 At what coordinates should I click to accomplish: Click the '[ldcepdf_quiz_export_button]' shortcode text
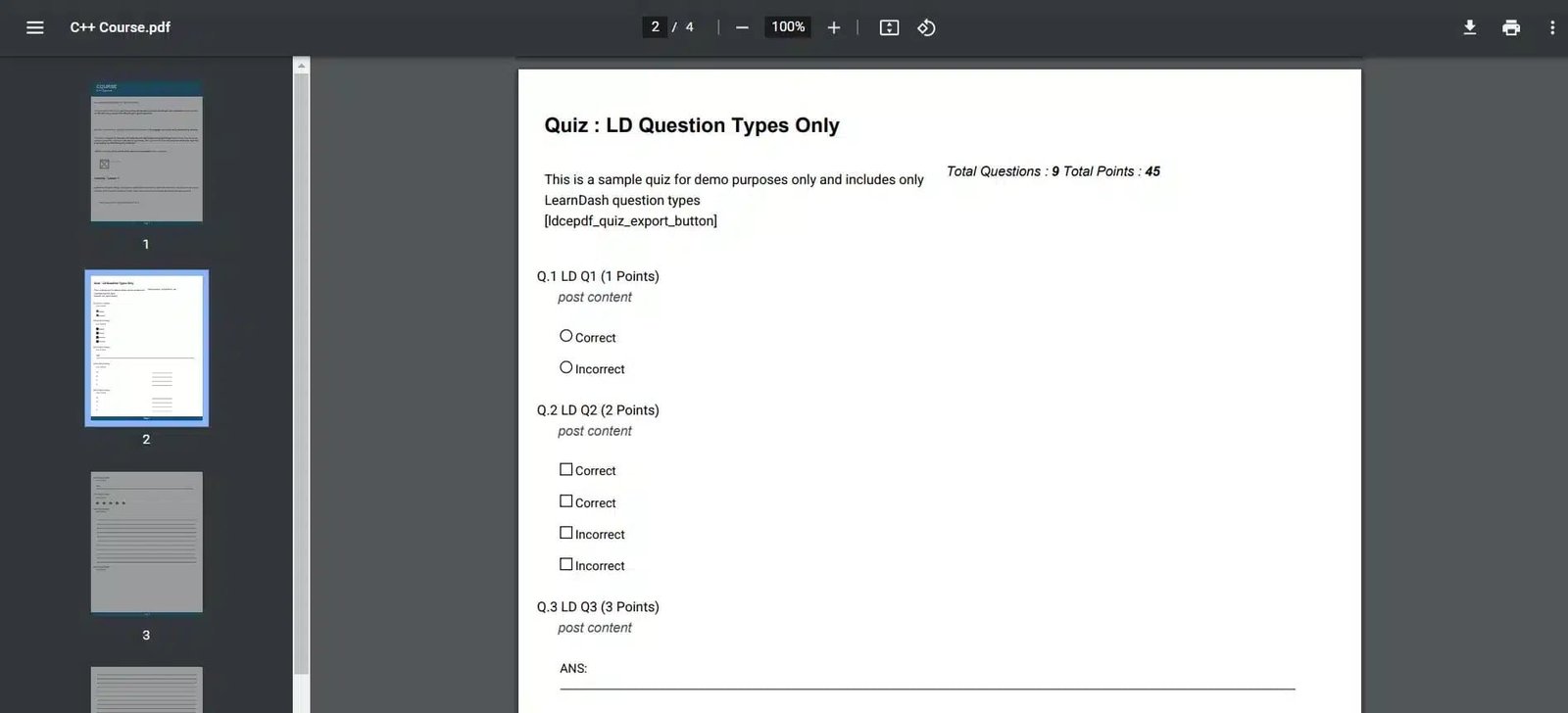(x=631, y=221)
